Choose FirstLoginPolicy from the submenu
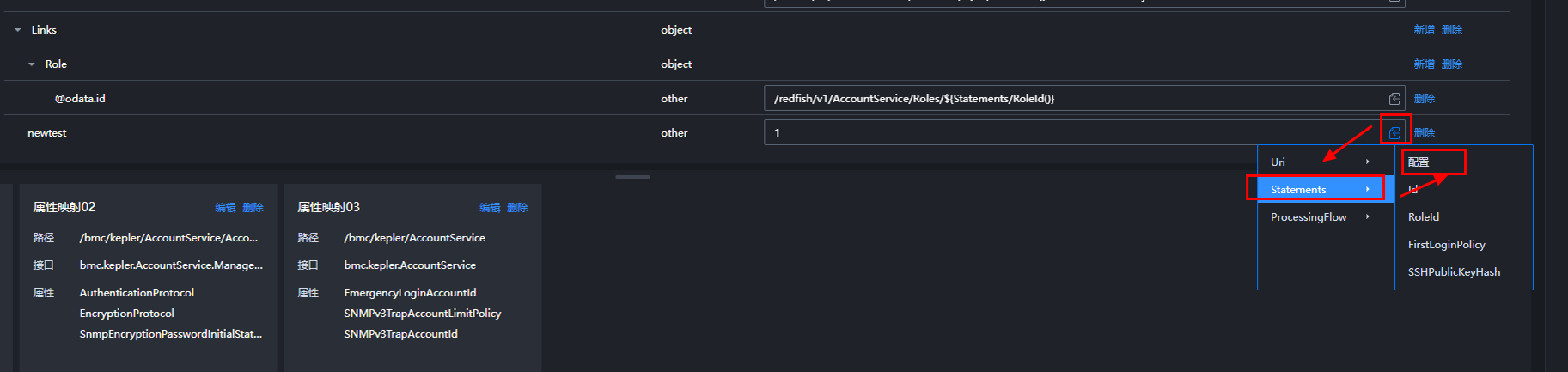Screen dimensions: 1568x372 tap(1446, 244)
